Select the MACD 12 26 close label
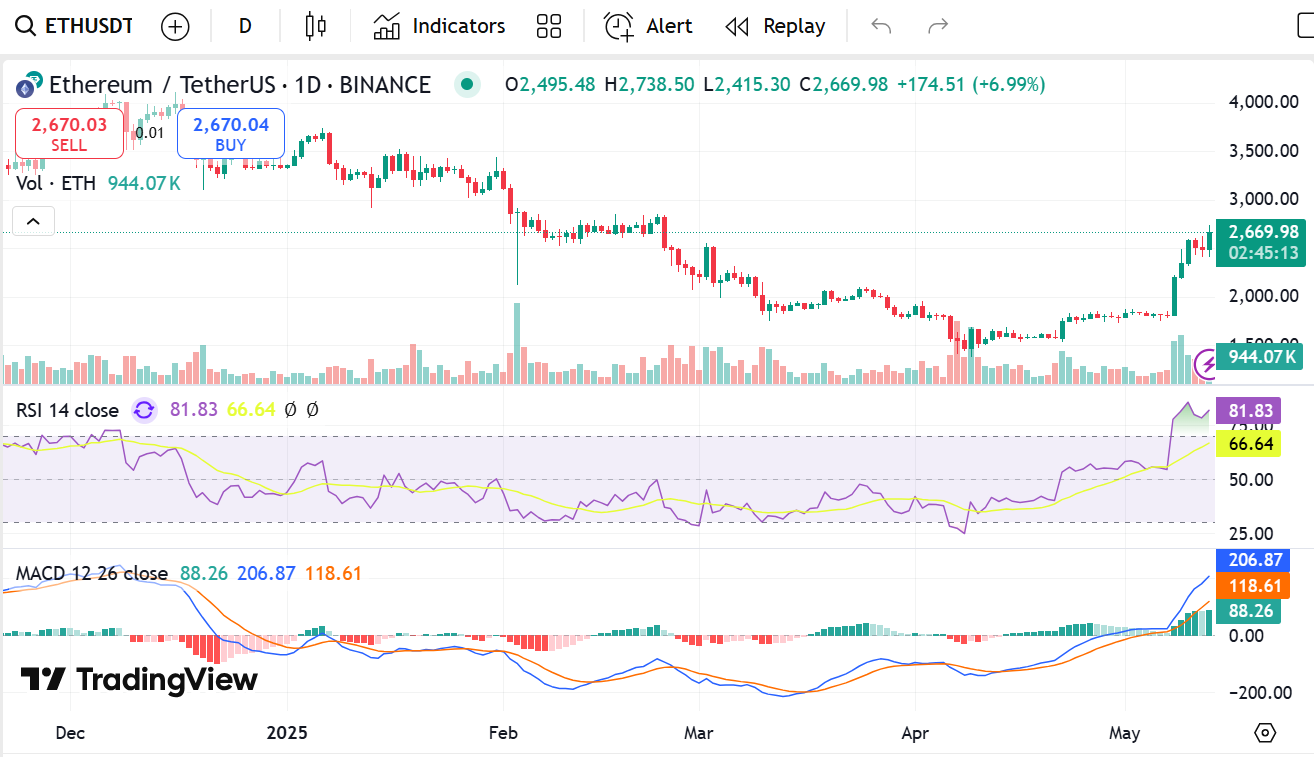This screenshot has height=757, width=1314. (92, 573)
